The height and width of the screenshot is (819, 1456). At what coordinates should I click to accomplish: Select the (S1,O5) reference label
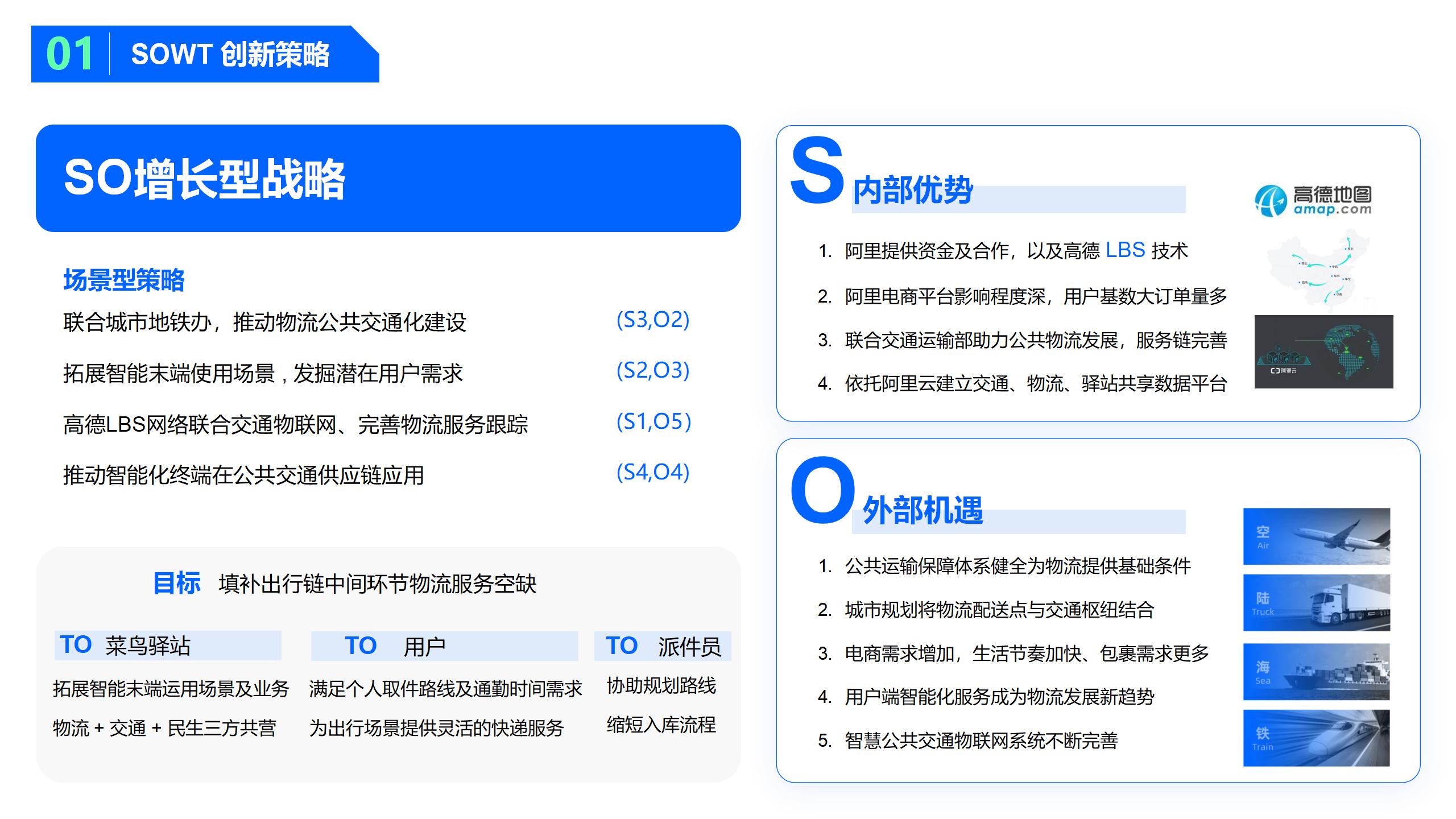point(652,423)
